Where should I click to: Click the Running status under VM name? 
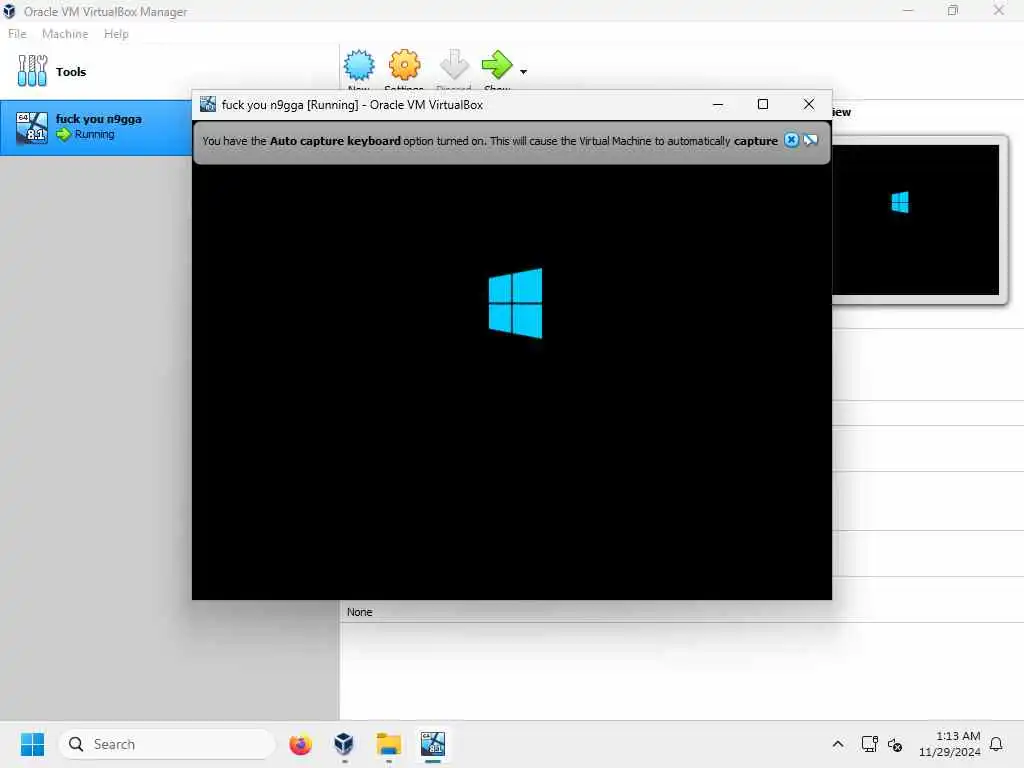(94, 134)
